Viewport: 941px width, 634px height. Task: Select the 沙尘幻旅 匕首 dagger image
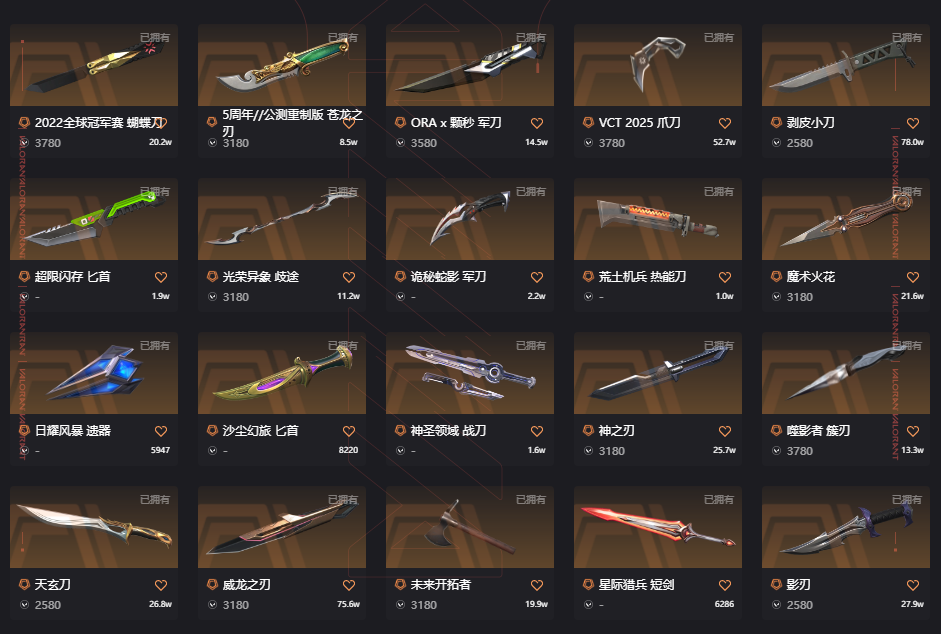(x=281, y=373)
